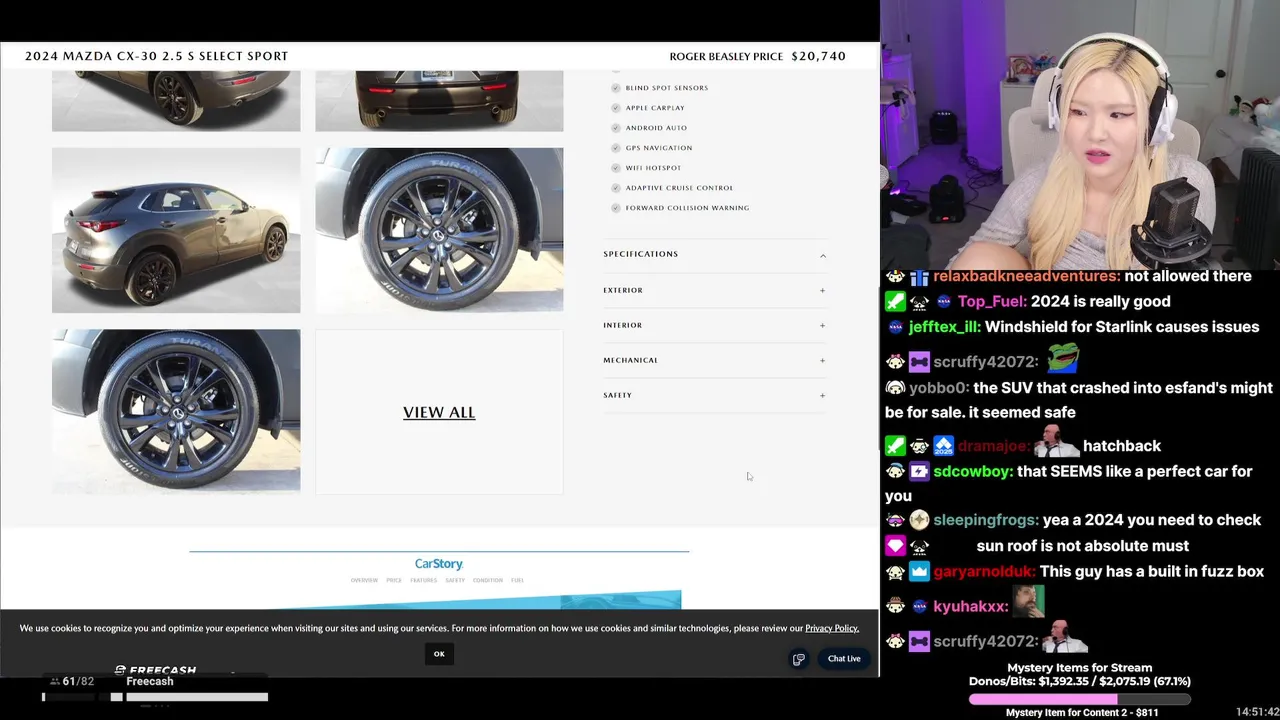The height and width of the screenshot is (720, 1280).
Task: Click the Blind Spot Sensors checkmark icon
Action: (616, 88)
